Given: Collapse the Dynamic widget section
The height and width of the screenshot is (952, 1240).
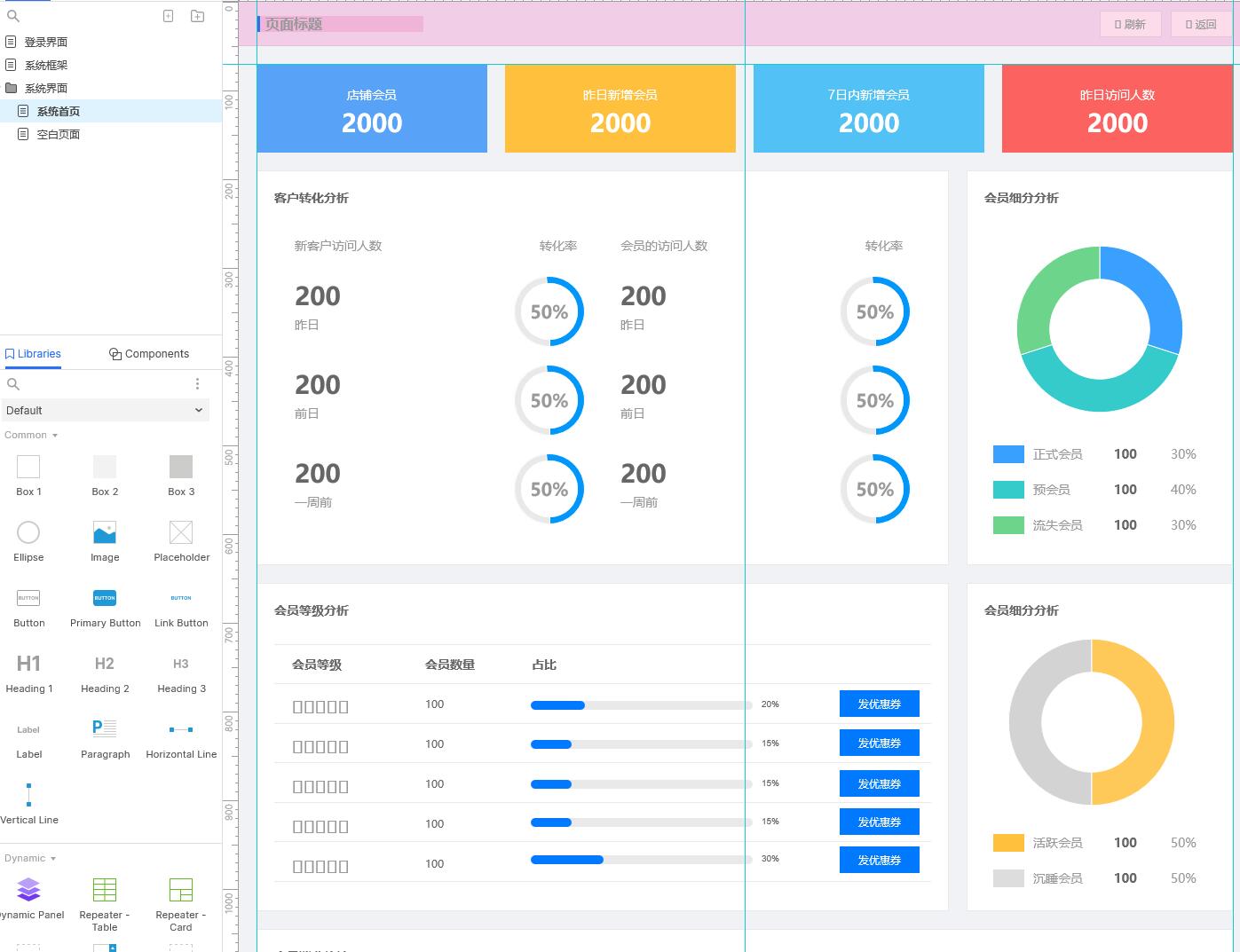Looking at the screenshot, I should 30,858.
